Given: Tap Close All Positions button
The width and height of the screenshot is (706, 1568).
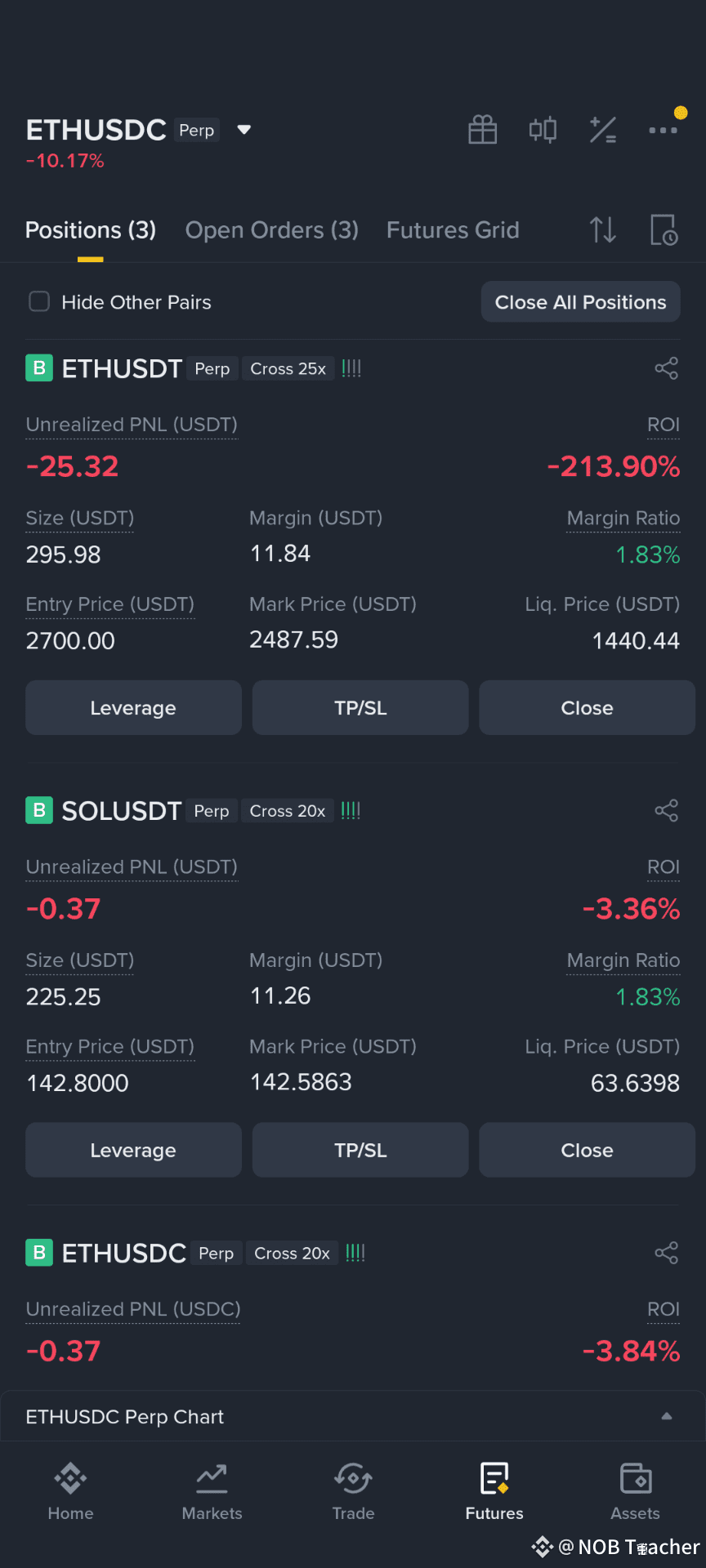Looking at the screenshot, I should (x=581, y=302).
